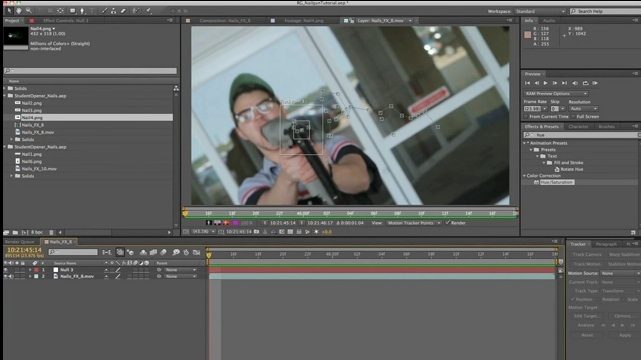
Task: Open the Render Queue tab
Action: click(x=19, y=242)
